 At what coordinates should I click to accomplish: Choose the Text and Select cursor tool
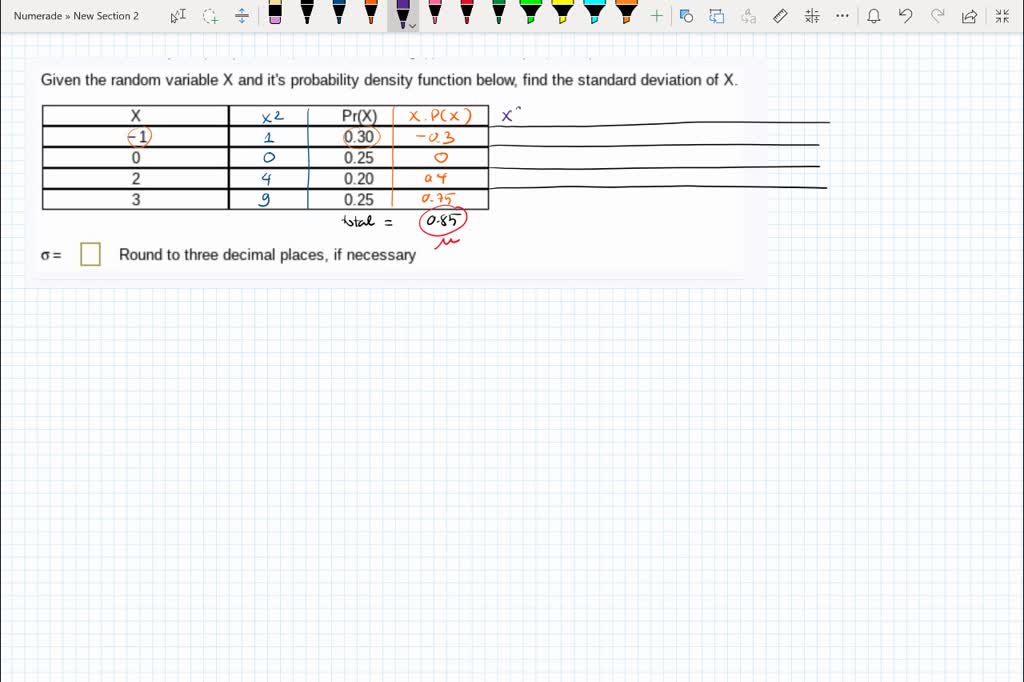(178, 15)
